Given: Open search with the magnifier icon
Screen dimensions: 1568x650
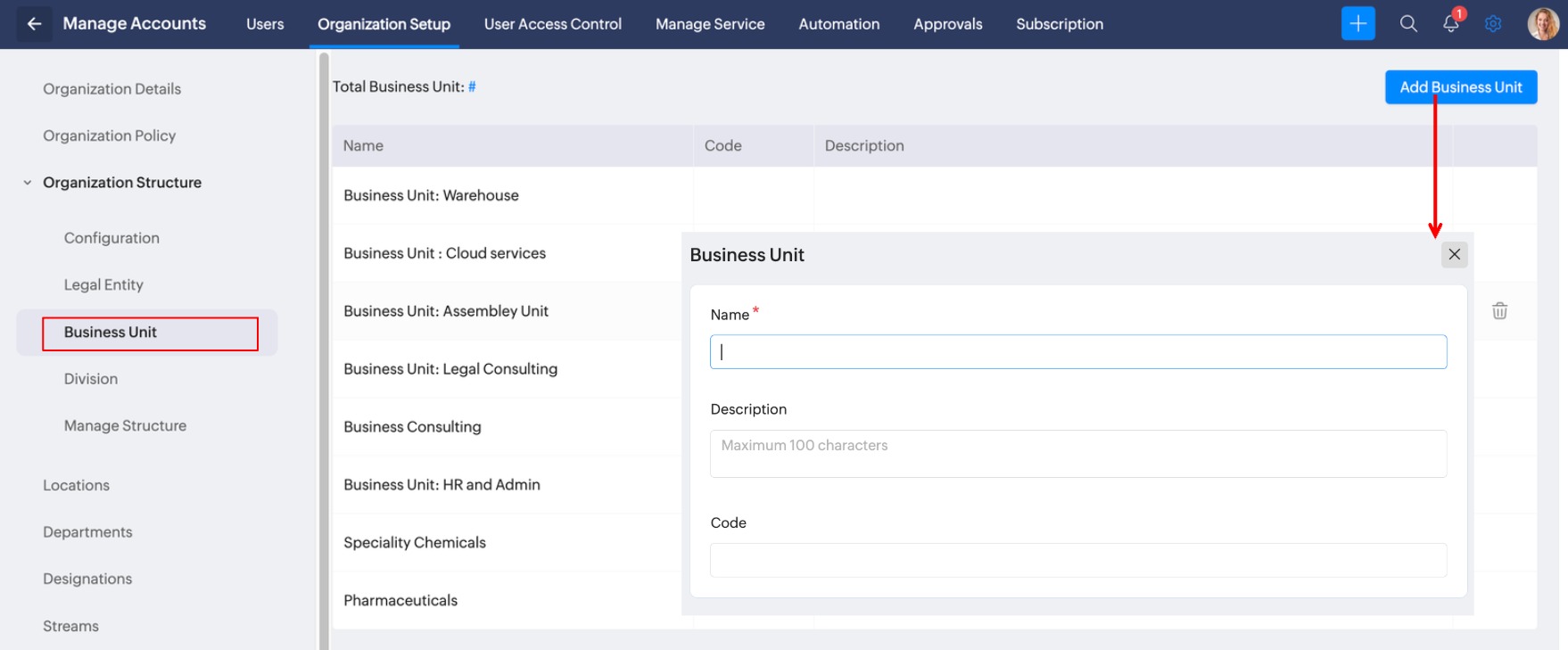Looking at the screenshot, I should [1408, 24].
